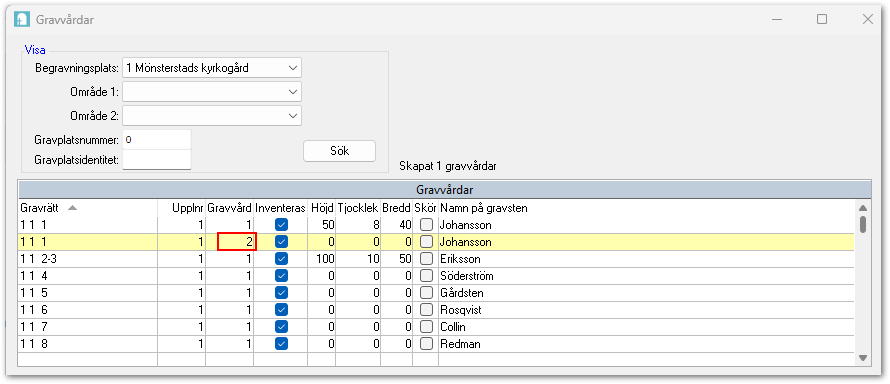Toggle Inventeras checkbox for Rosqvist
890x384 pixels.
281,310
